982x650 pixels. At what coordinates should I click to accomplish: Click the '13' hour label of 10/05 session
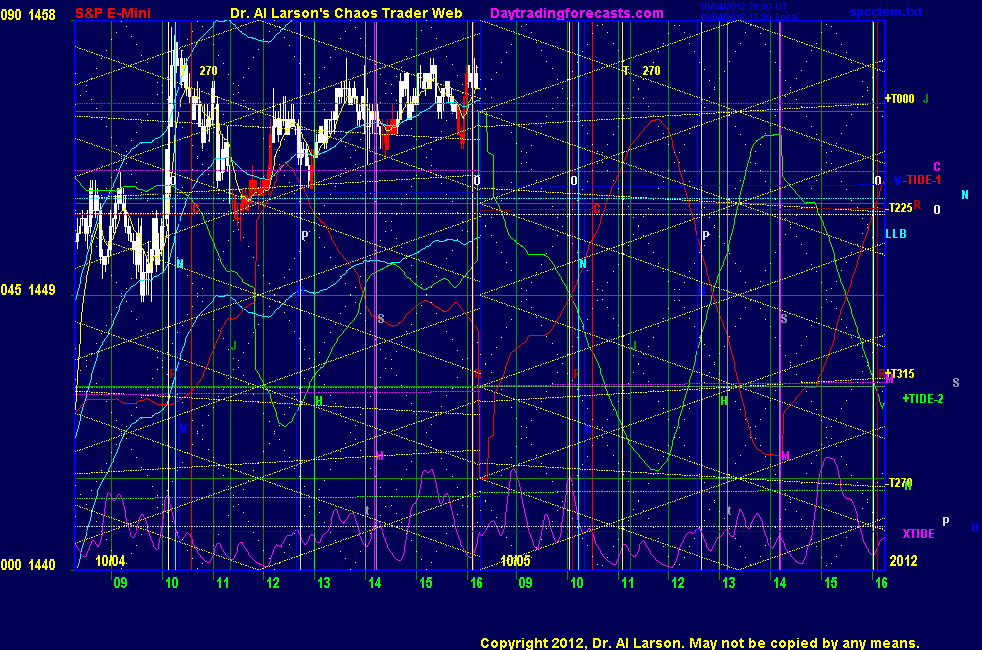(728, 583)
